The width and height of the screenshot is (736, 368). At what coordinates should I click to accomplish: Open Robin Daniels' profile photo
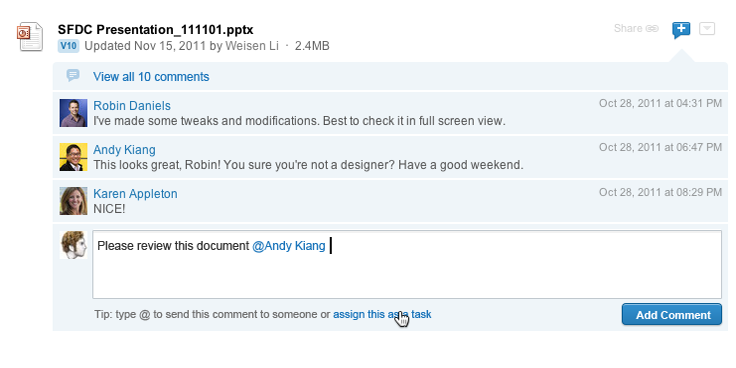(x=73, y=113)
